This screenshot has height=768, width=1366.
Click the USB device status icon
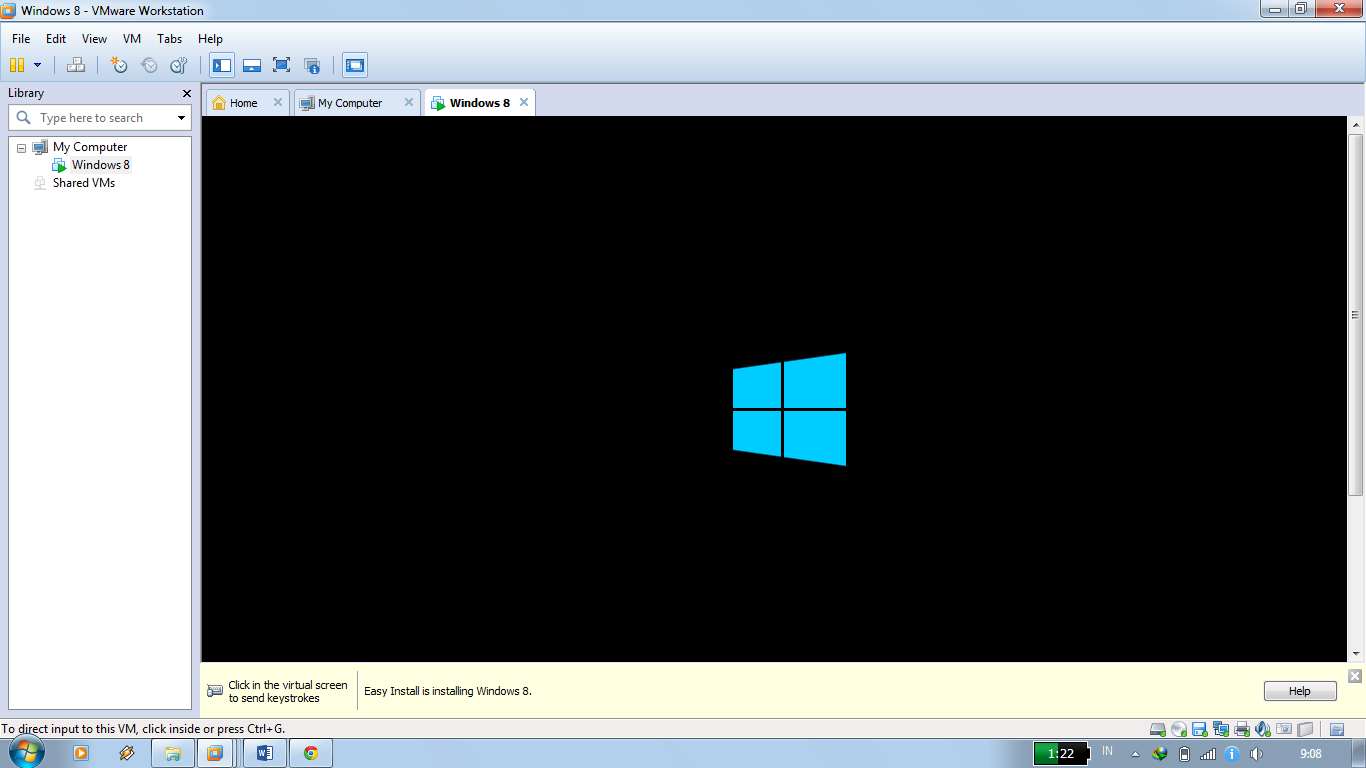1305,729
